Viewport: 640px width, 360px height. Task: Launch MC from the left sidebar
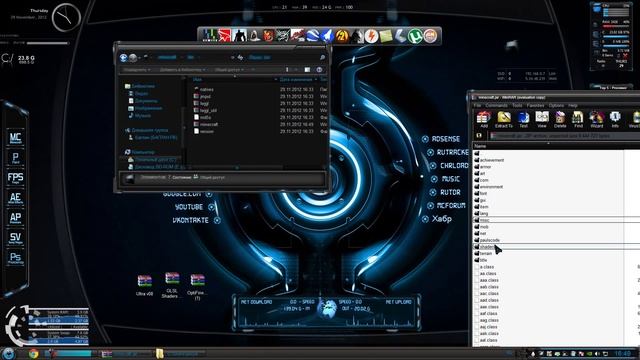[x=15, y=138]
